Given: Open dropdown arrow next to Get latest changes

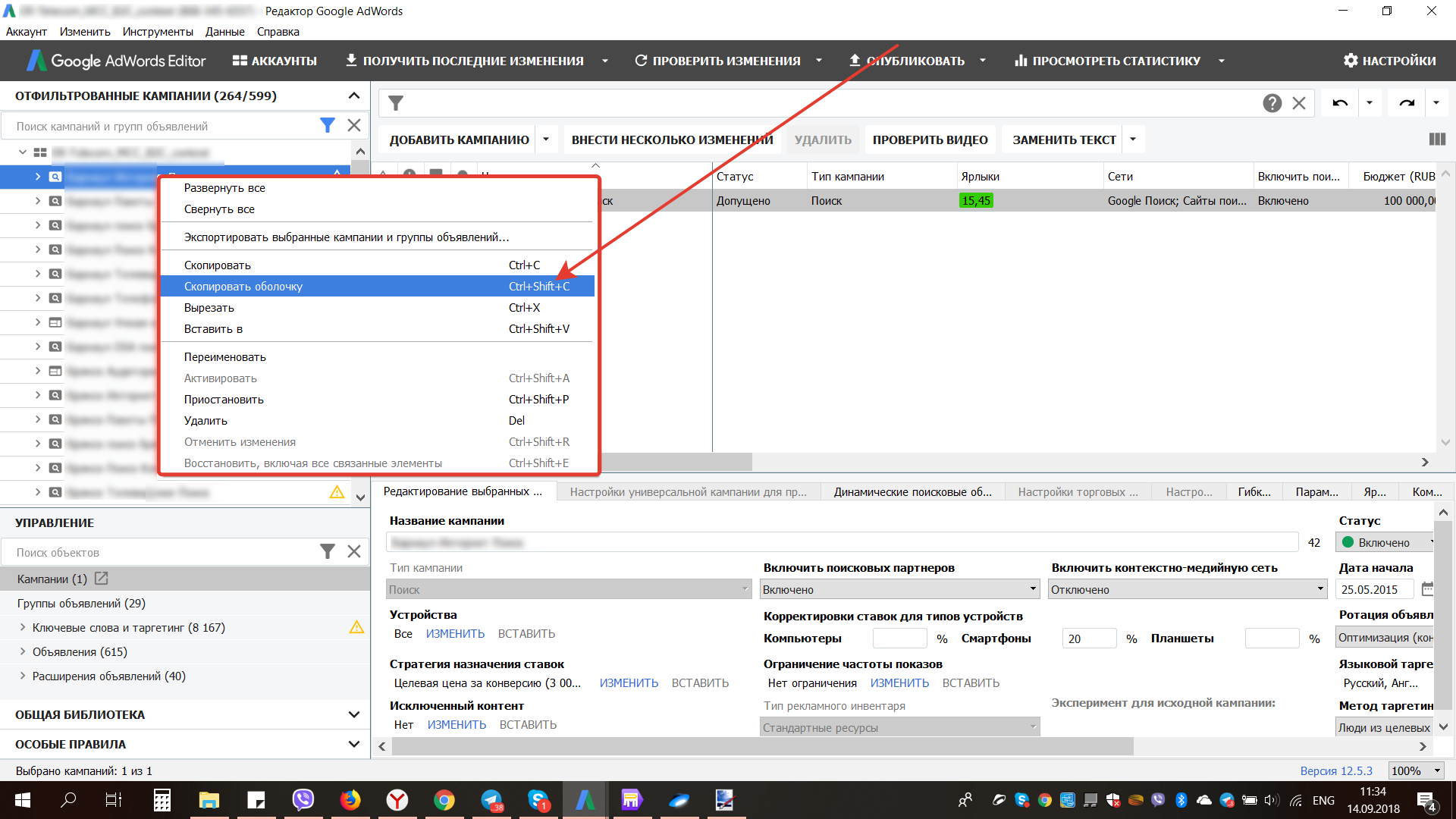Looking at the screenshot, I should click(x=605, y=61).
